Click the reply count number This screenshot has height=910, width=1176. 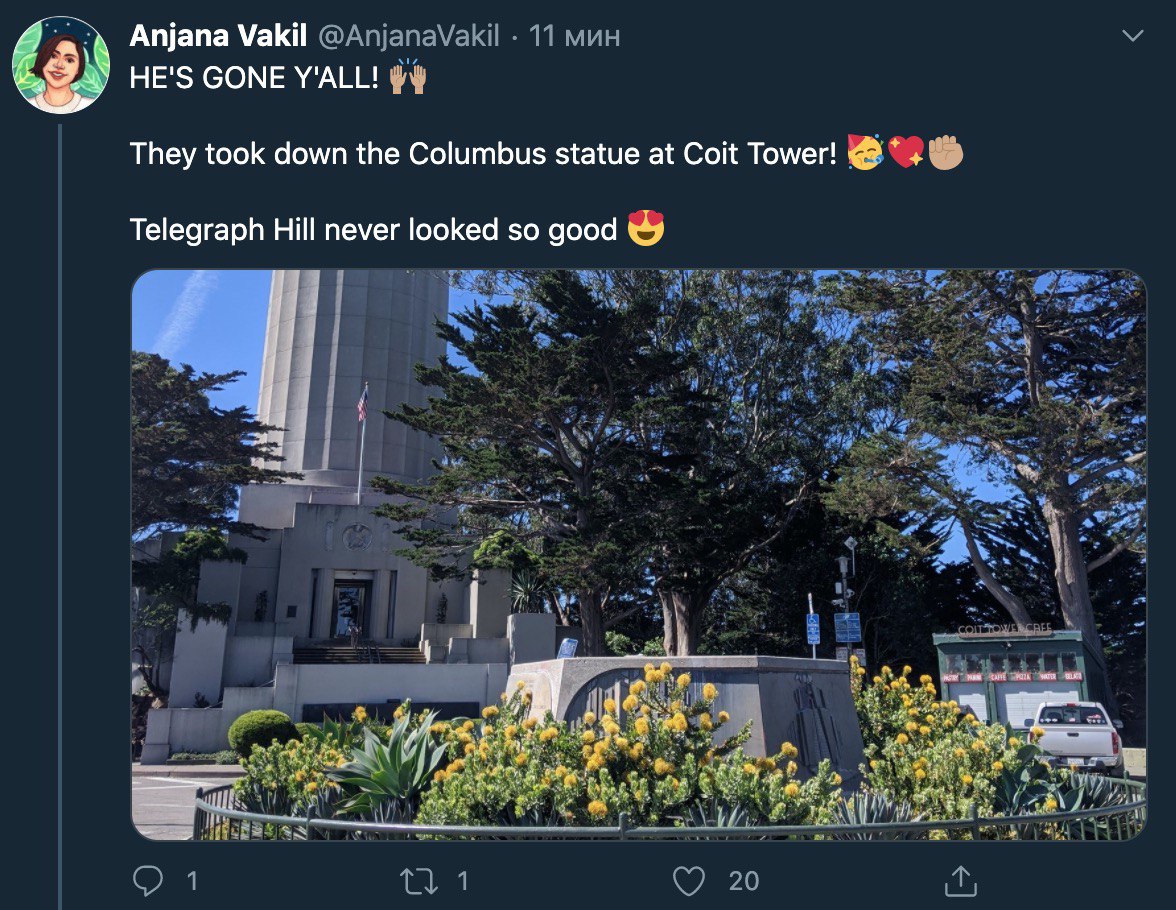click(x=192, y=881)
